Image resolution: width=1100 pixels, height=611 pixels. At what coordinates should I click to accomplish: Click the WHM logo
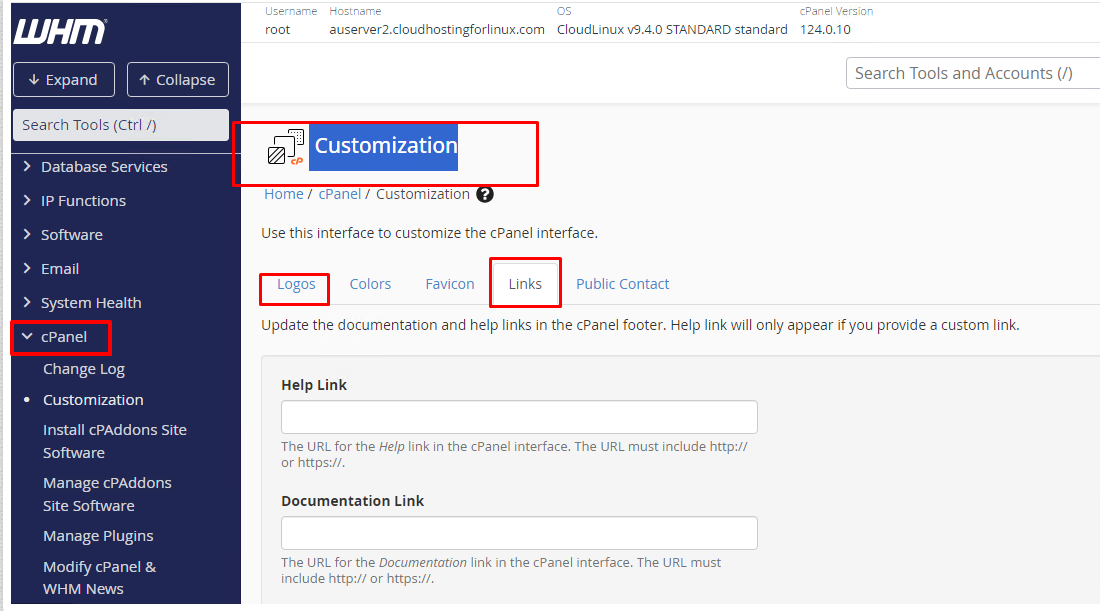coord(60,32)
